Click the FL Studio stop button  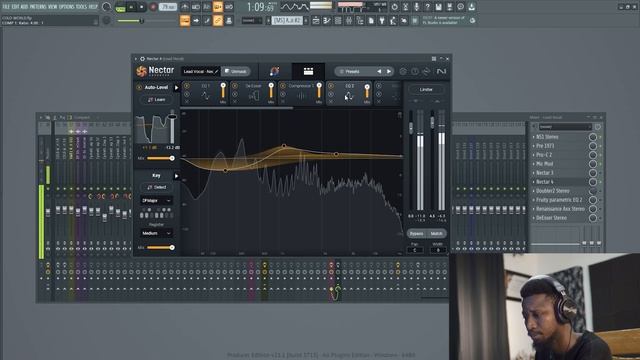[142, 7]
